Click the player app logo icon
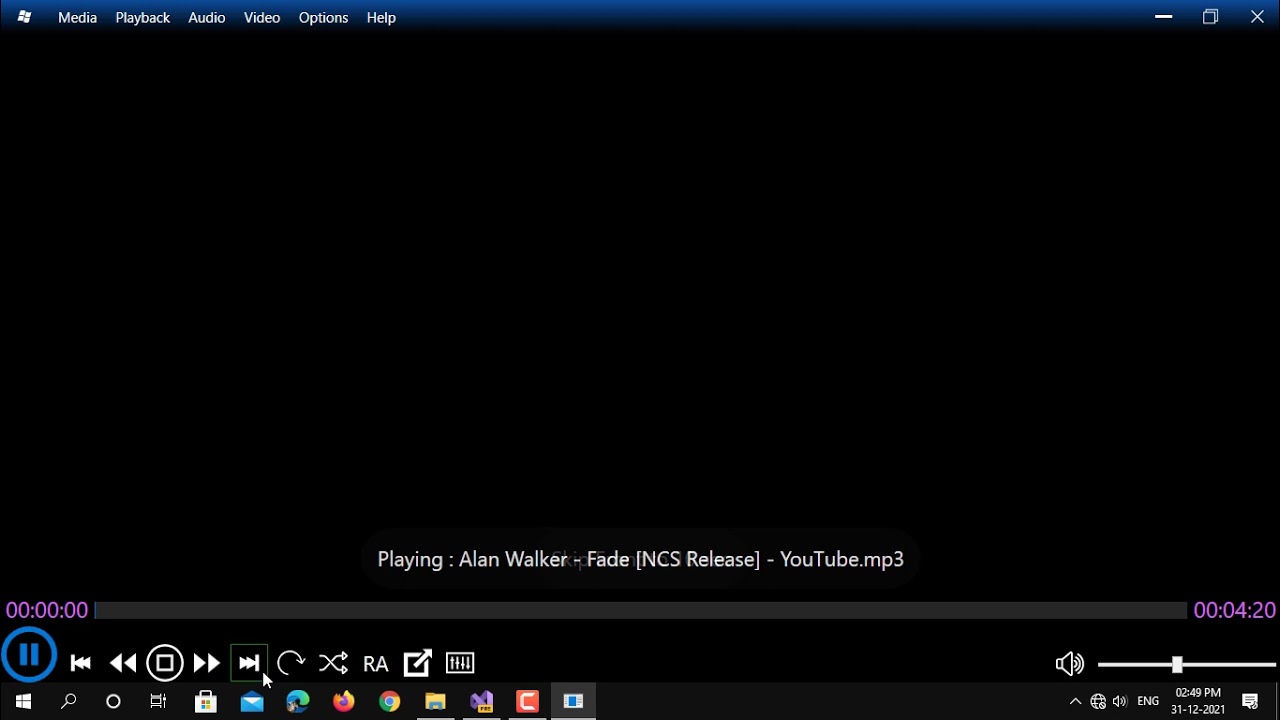 point(24,17)
